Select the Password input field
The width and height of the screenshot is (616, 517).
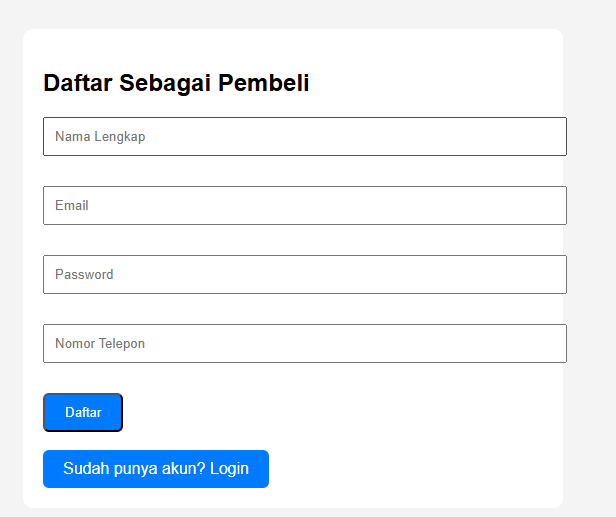point(305,274)
